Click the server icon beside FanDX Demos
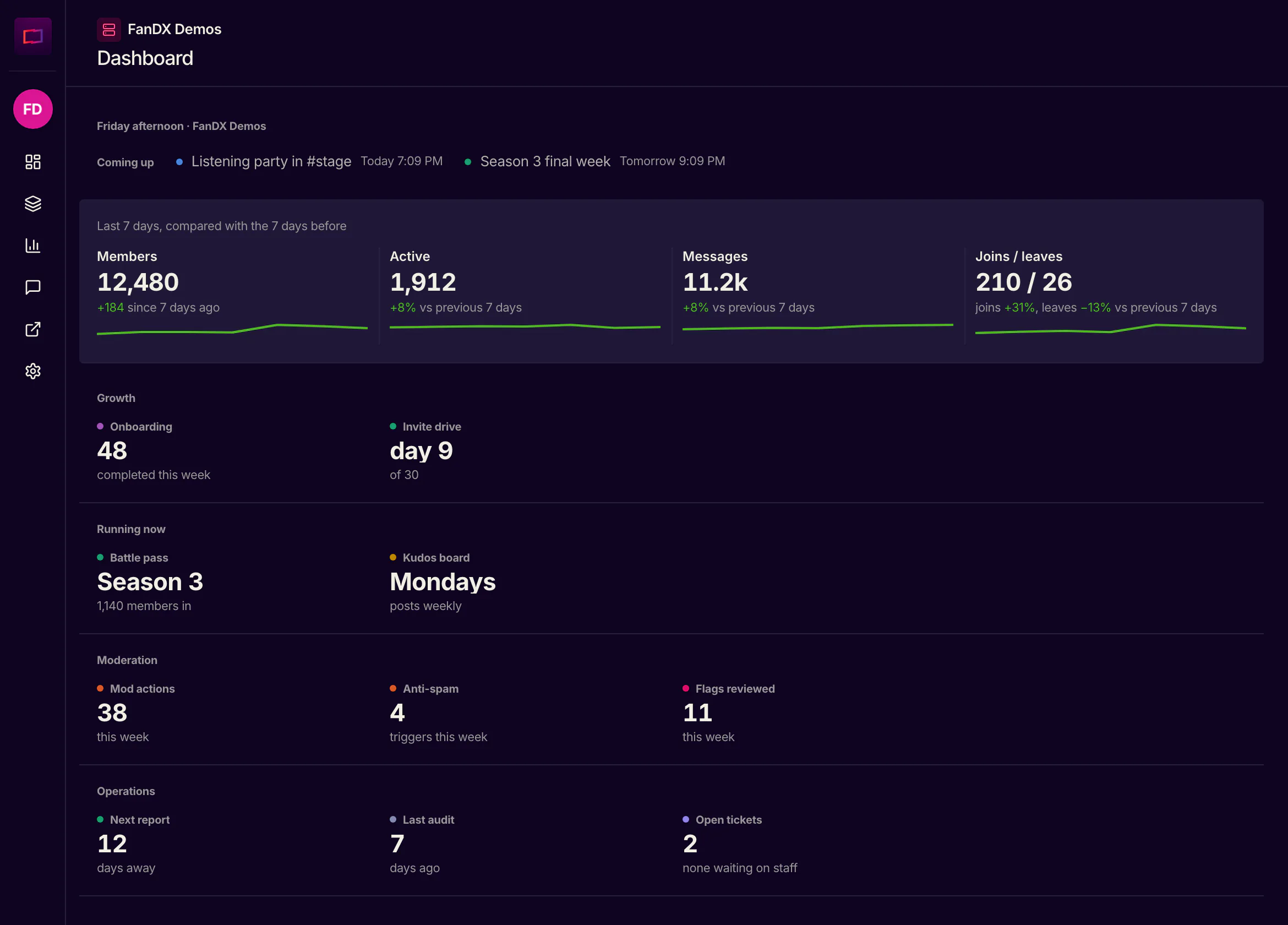The image size is (1288, 925). point(109,30)
